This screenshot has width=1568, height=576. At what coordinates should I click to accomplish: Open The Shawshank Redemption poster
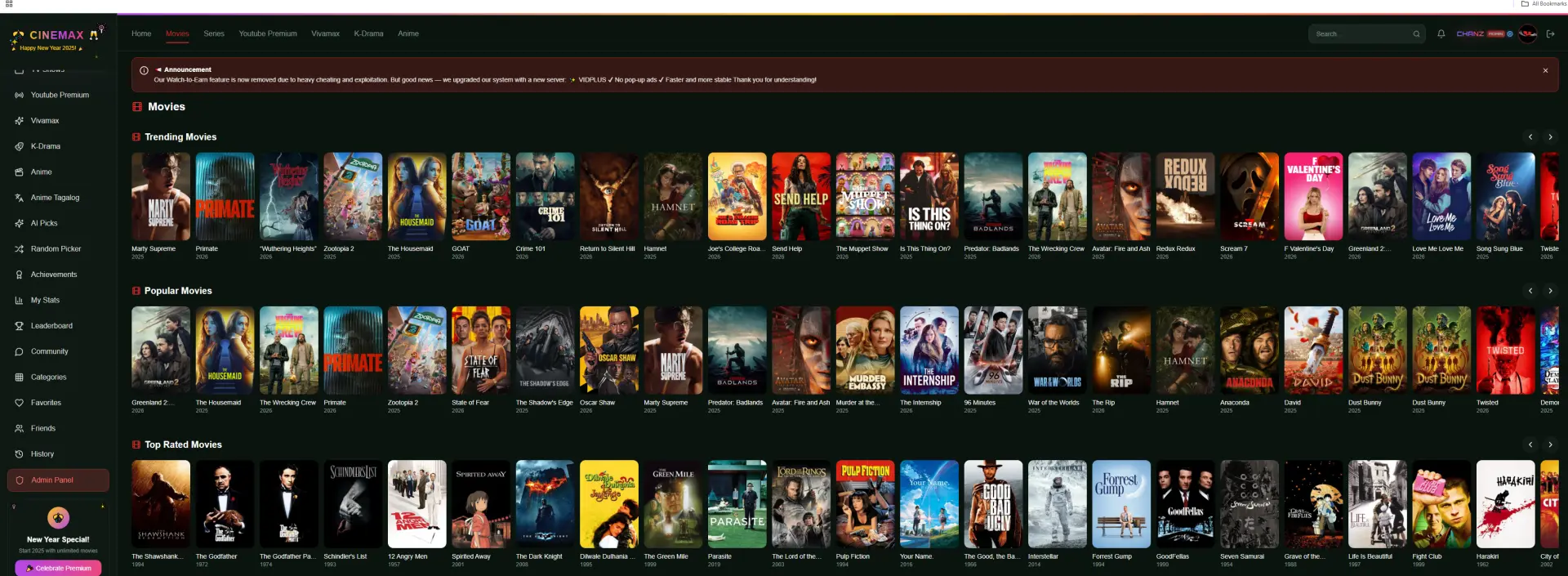[x=161, y=504]
